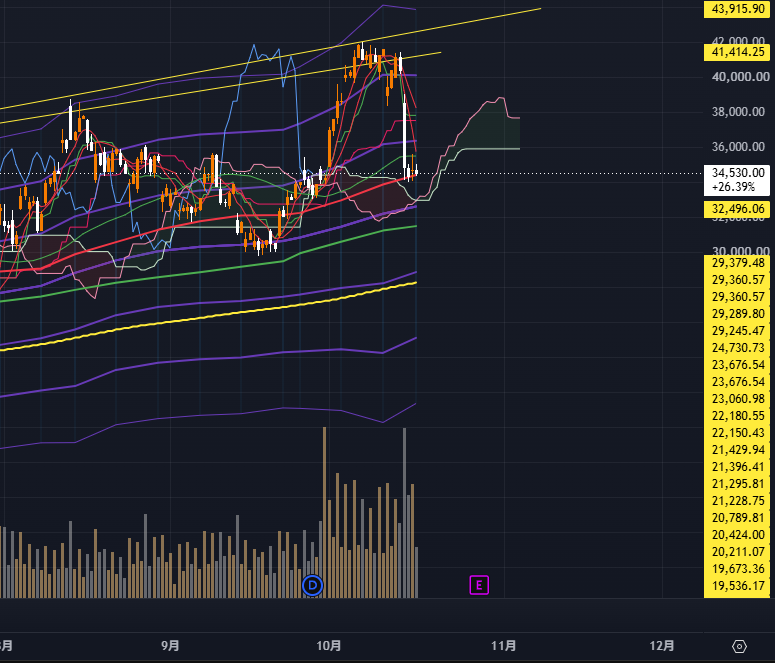Select the 41,414.25 price label
775x663 pixels.
[x=736, y=52]
